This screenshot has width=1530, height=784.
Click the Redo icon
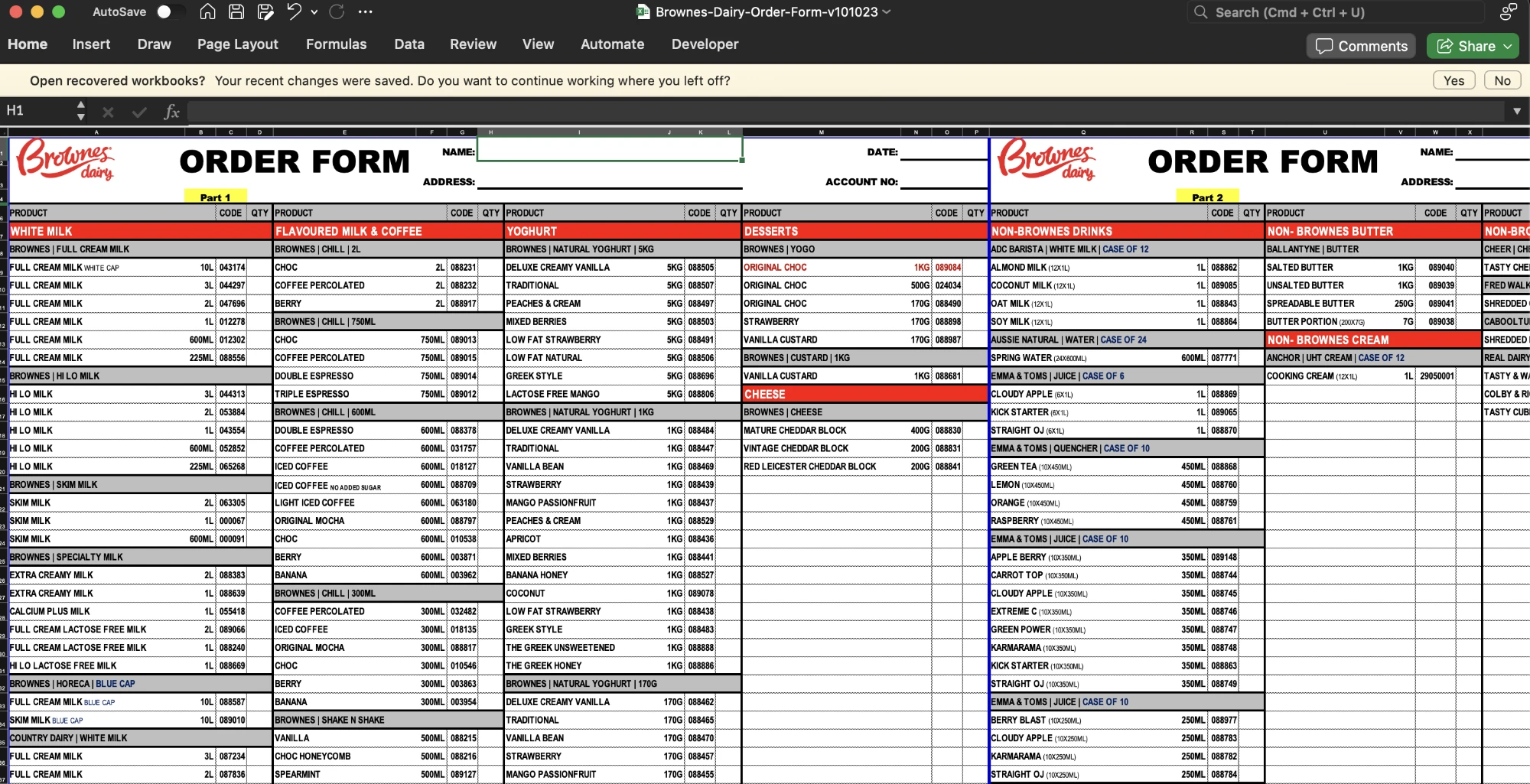point(337,11)
